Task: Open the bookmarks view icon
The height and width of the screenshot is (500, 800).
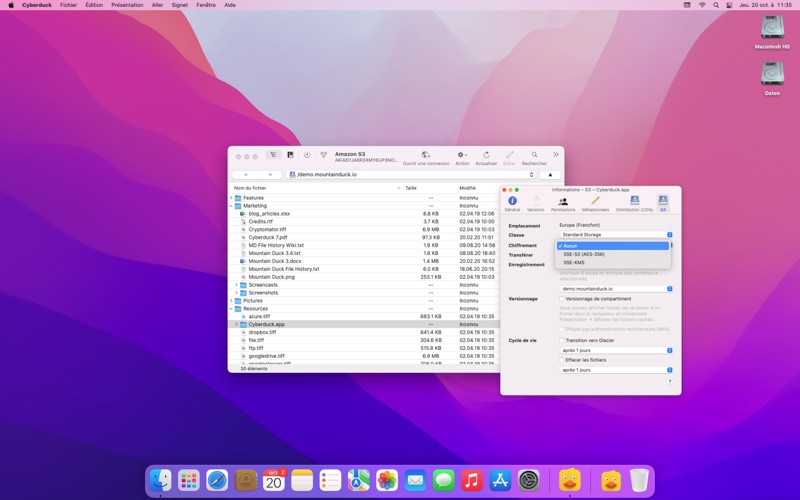Action: (x=290, y=155)
